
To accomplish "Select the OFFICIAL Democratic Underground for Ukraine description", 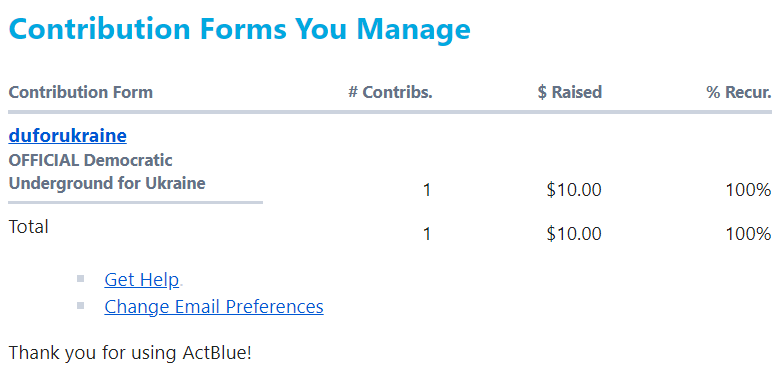I will coord(107,172).
